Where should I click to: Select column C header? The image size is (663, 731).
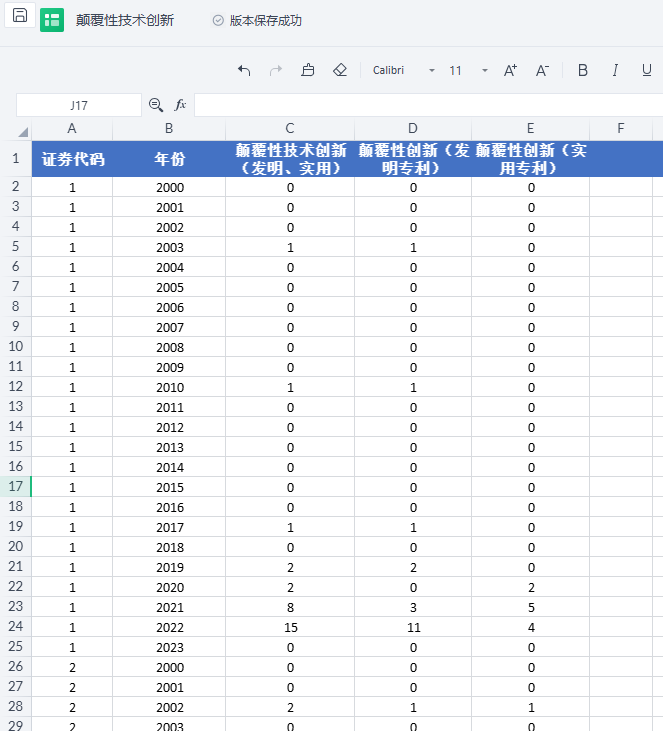click(290, 128)
